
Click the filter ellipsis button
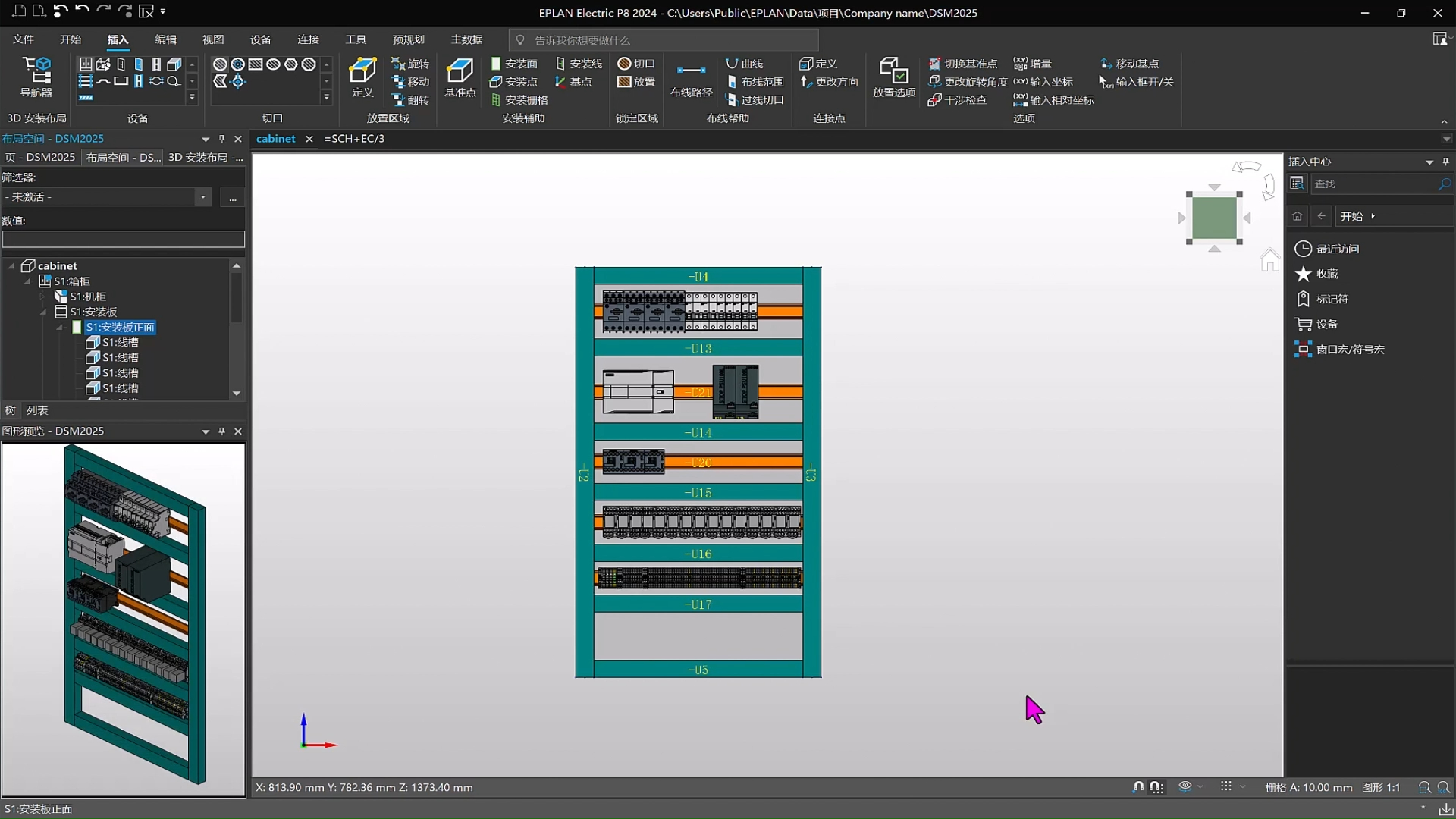pos(232,197)
